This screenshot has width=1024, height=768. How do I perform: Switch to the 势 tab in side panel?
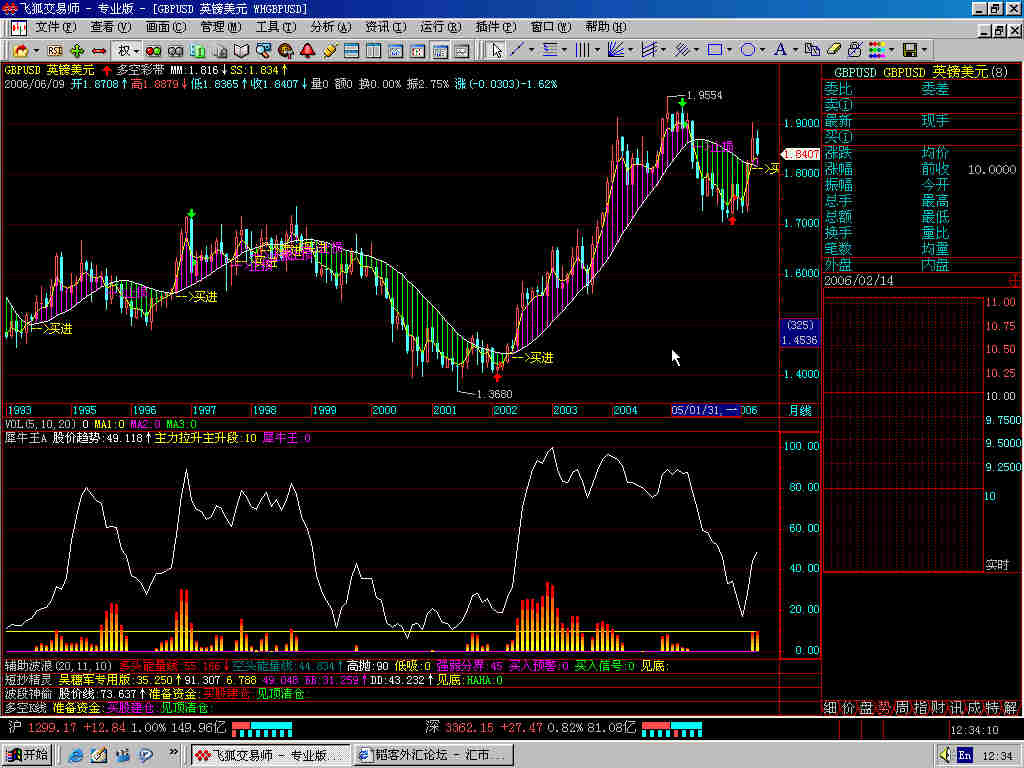884,708
